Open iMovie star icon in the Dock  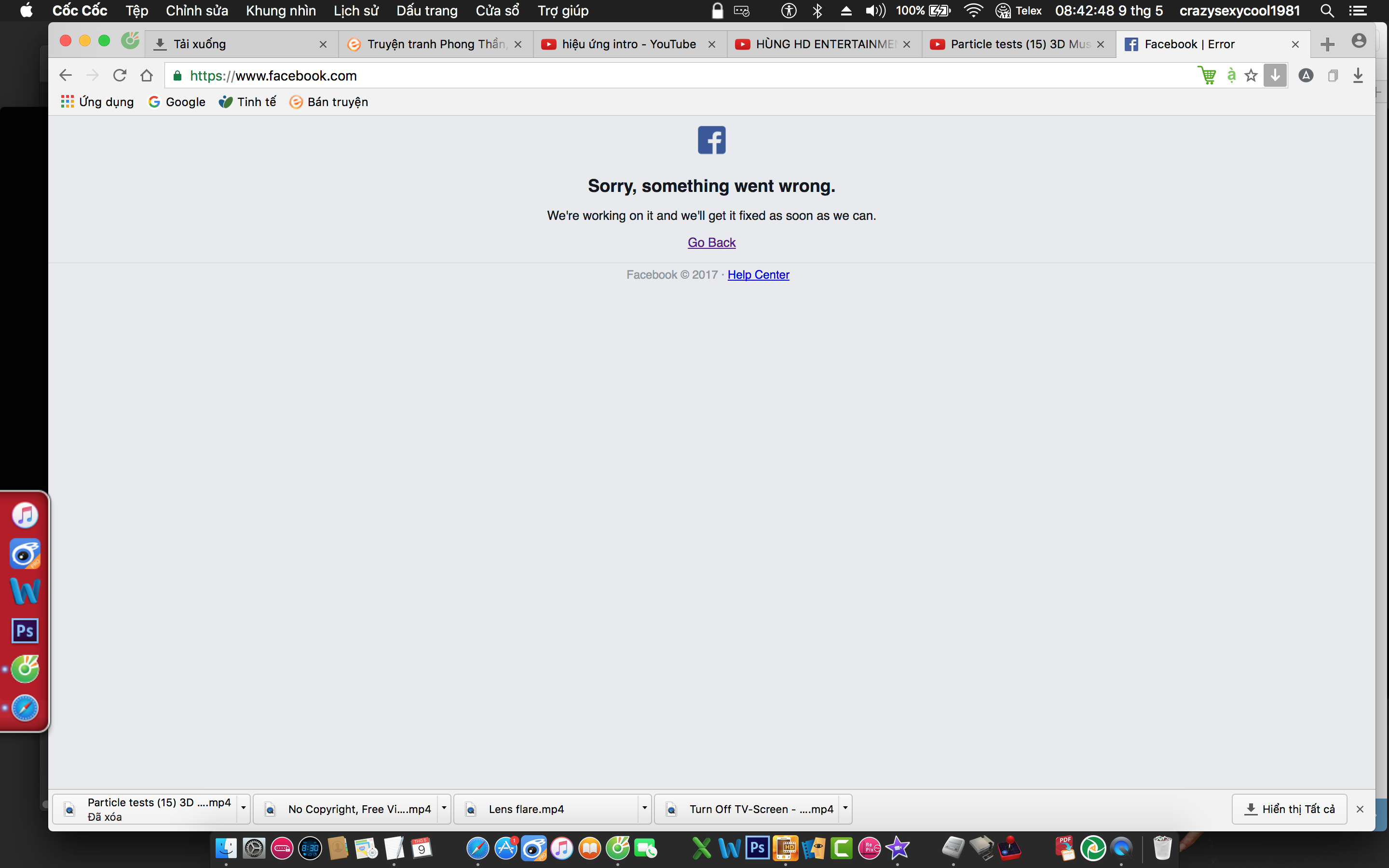(x=898, y=848)
